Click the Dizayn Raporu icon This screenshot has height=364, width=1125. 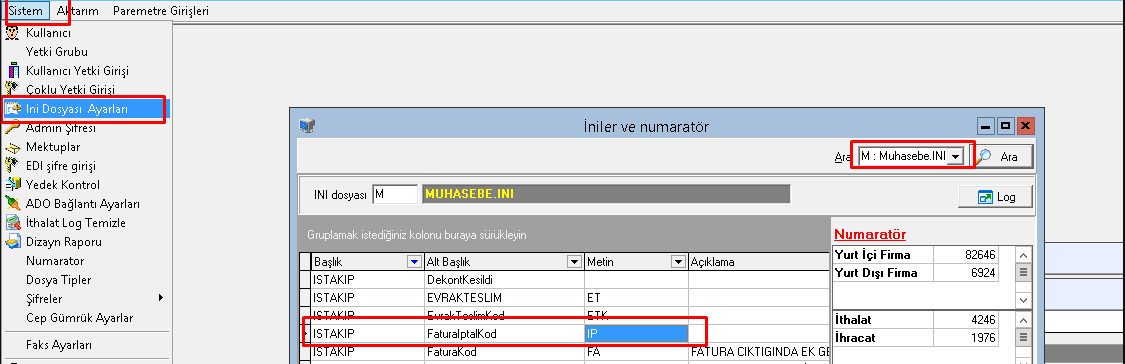point(12,242)
